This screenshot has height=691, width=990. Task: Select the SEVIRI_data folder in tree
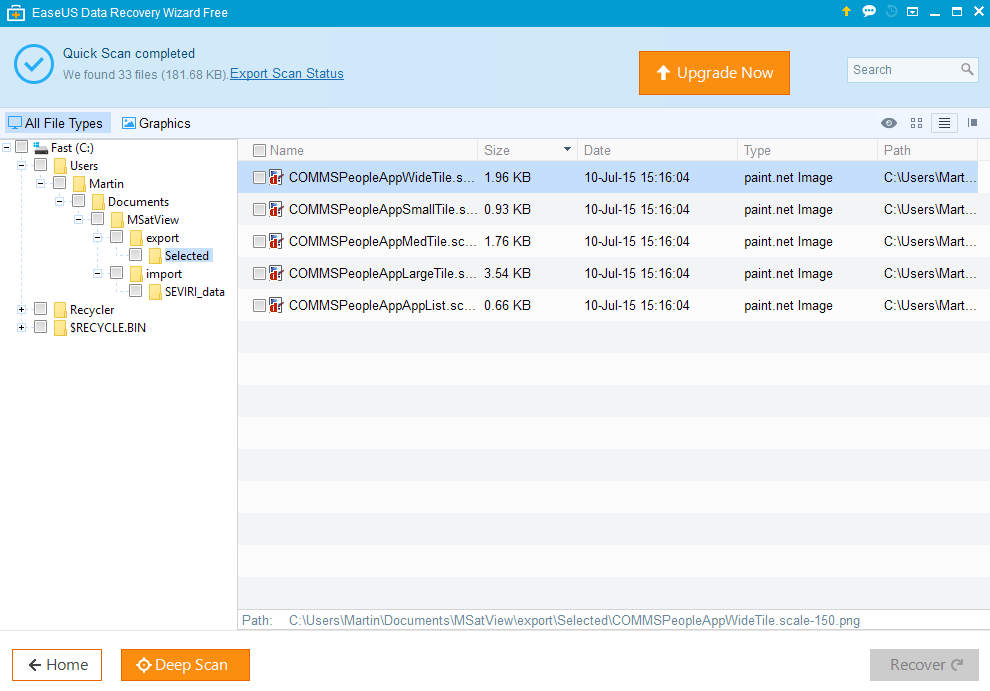coord(194,292)
